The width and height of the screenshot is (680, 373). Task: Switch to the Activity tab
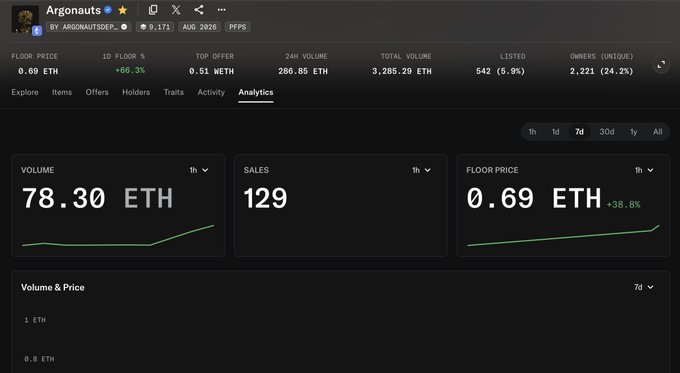click(x=211, y=92)
